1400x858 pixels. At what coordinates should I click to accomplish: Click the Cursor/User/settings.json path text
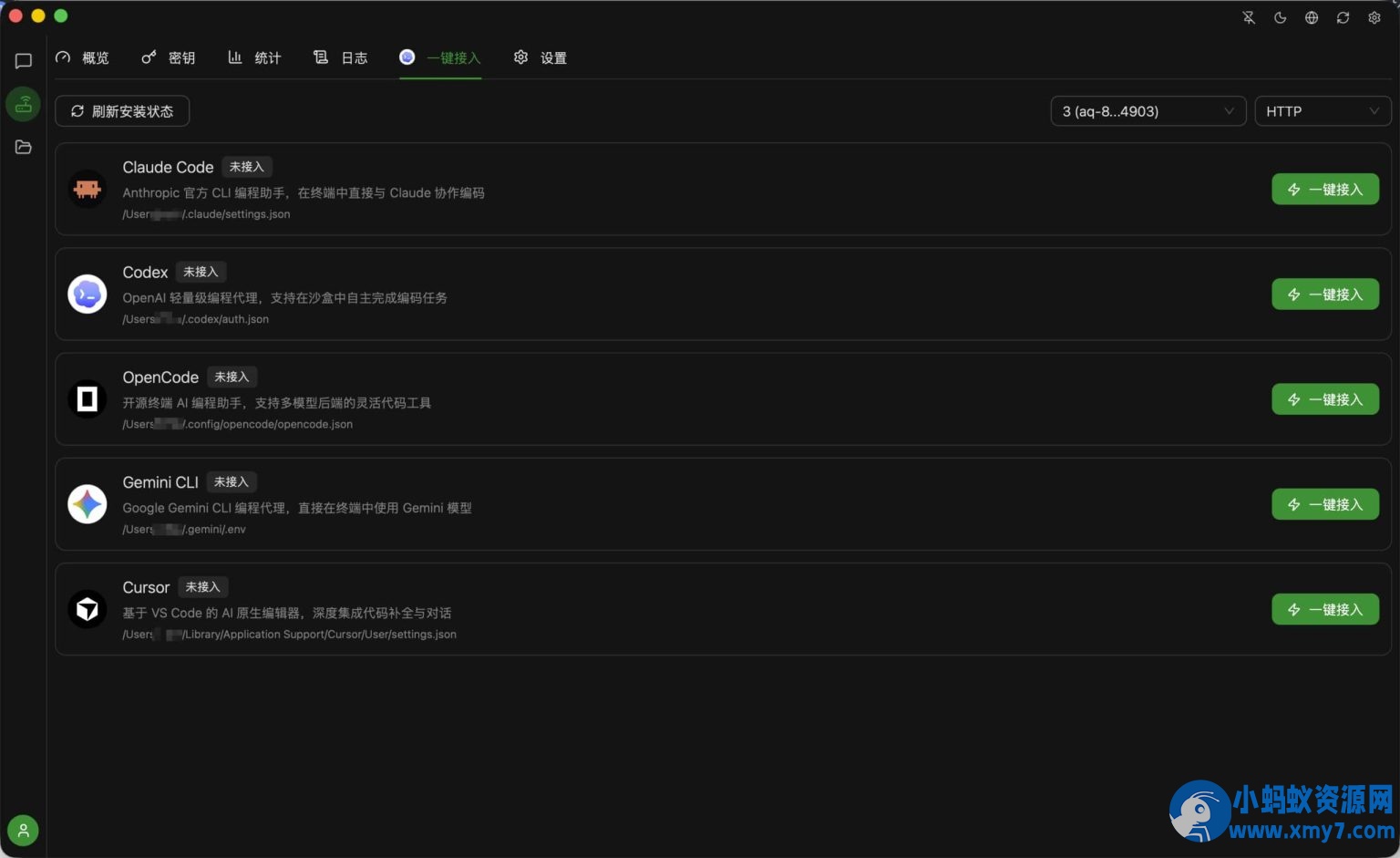(x=290, y=635)
